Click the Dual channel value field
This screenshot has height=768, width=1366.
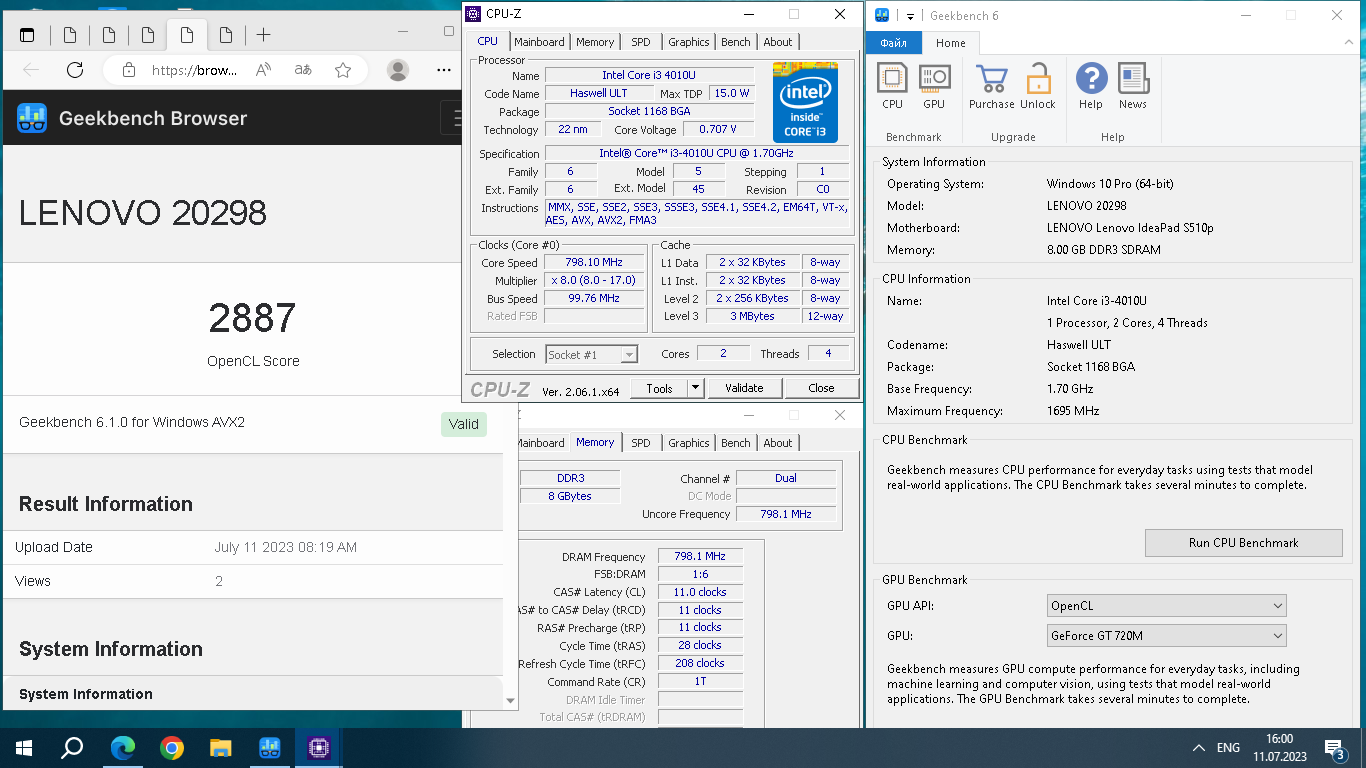[x=786, y=478]
